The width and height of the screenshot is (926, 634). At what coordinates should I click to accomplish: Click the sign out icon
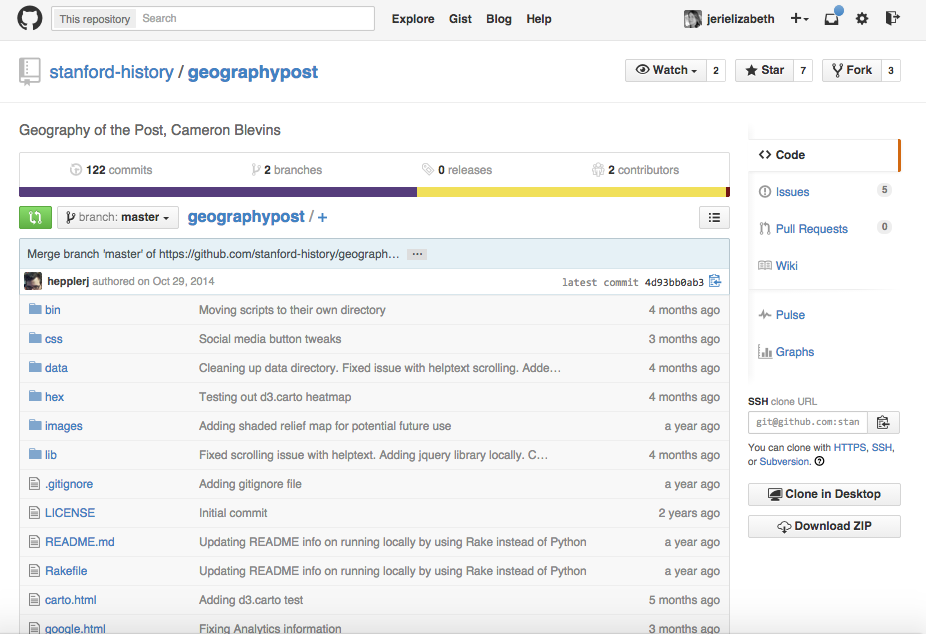[892, 18]
